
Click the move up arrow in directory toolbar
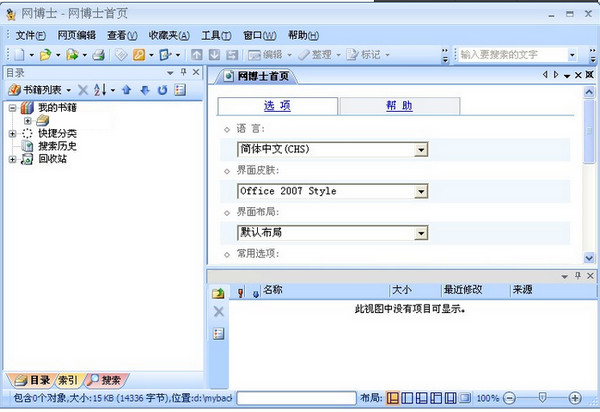click(x=126, y=90)
